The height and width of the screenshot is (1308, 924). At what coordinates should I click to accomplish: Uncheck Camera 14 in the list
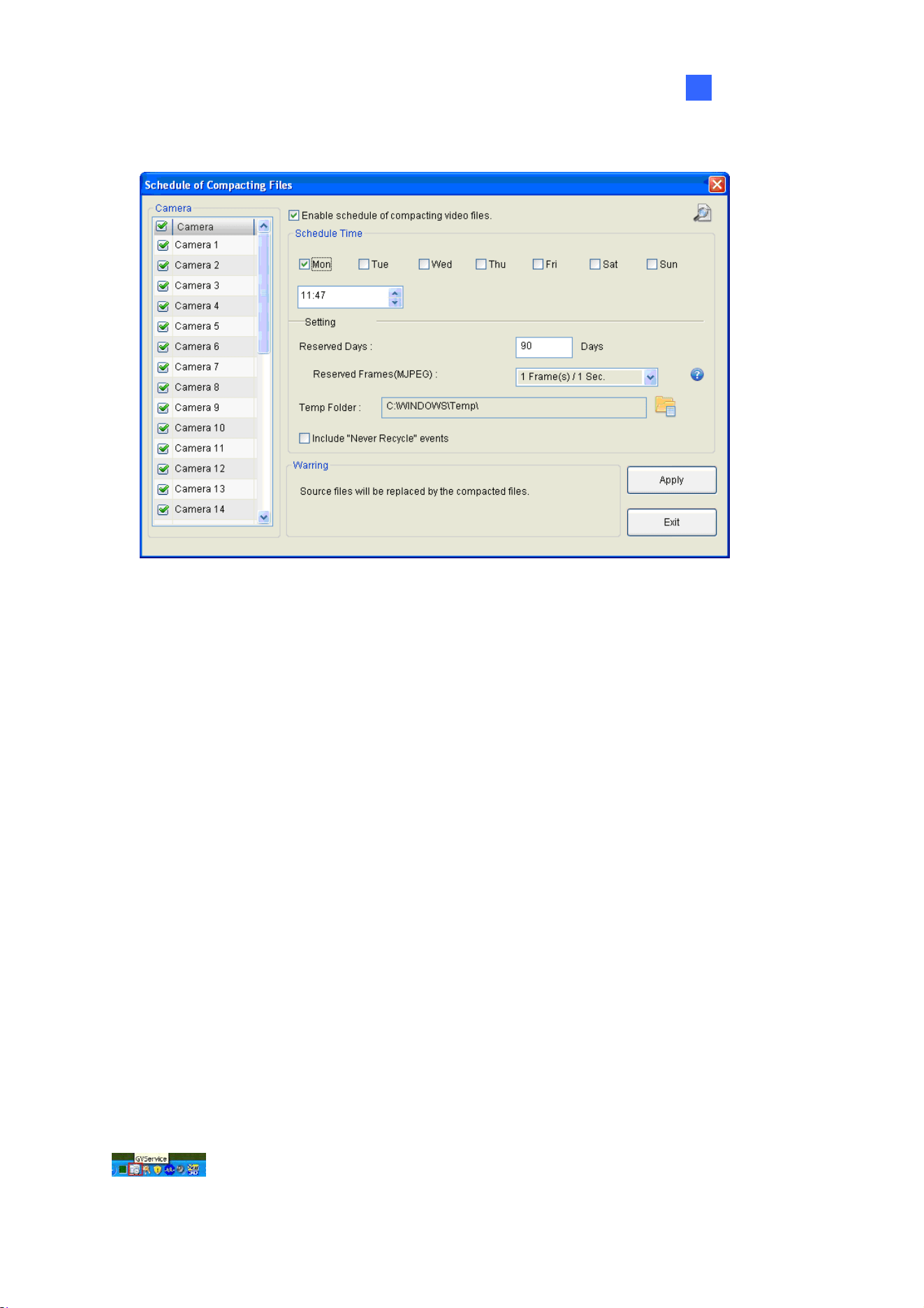click(163, 509)
